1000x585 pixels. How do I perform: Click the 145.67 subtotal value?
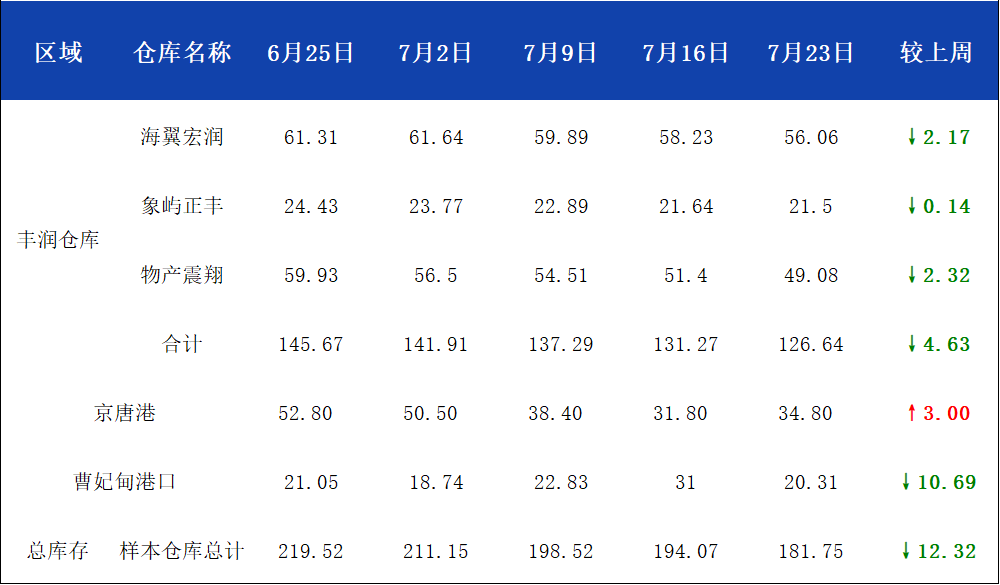click(311, 344)
